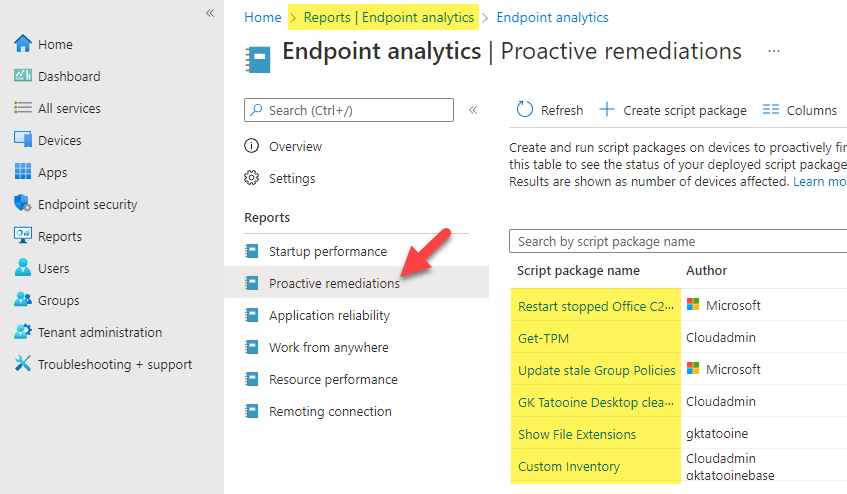Collapse the Endpoint analytics menu pane

coord(473,110)
